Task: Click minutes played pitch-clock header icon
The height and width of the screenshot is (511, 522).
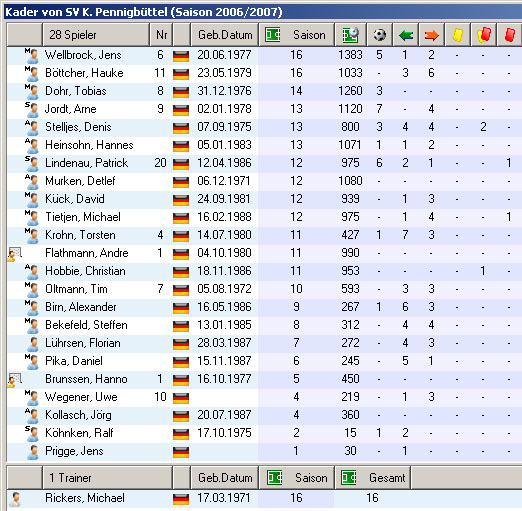Action: point(350,35)
